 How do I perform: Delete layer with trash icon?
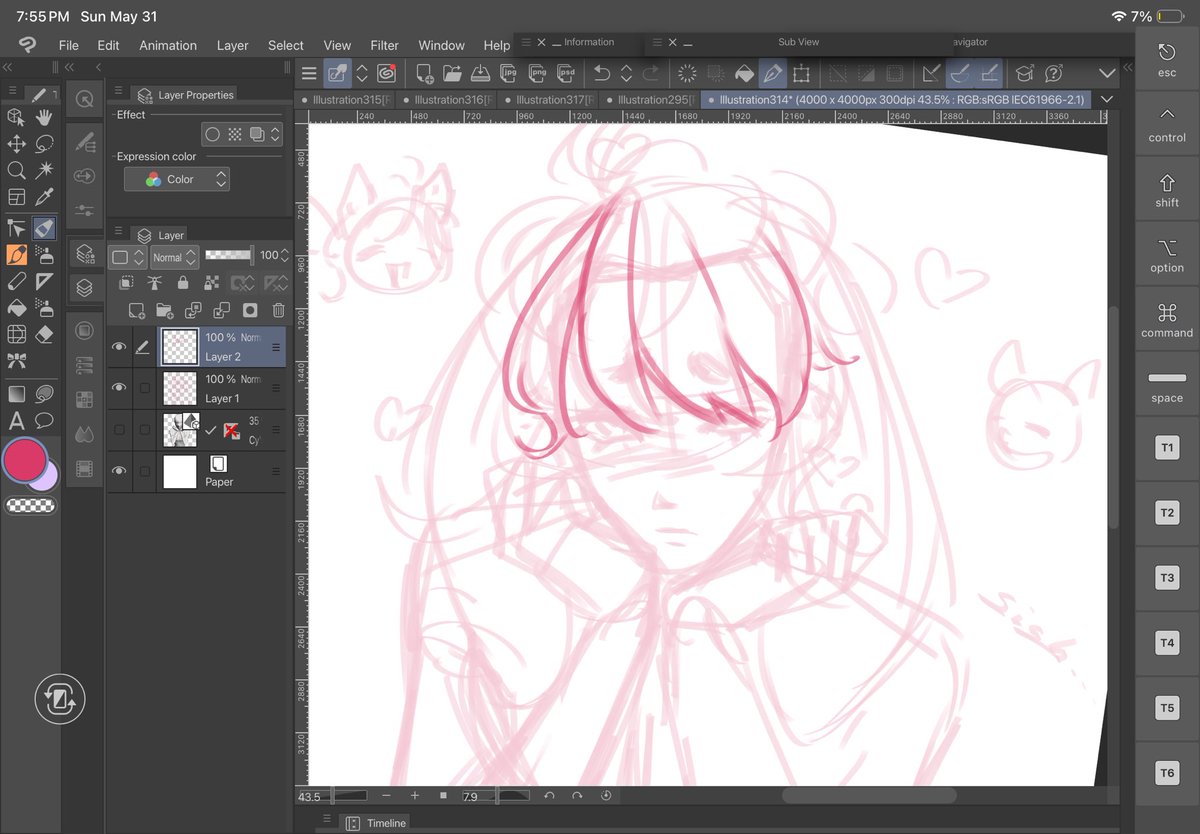tap(279, 311)
